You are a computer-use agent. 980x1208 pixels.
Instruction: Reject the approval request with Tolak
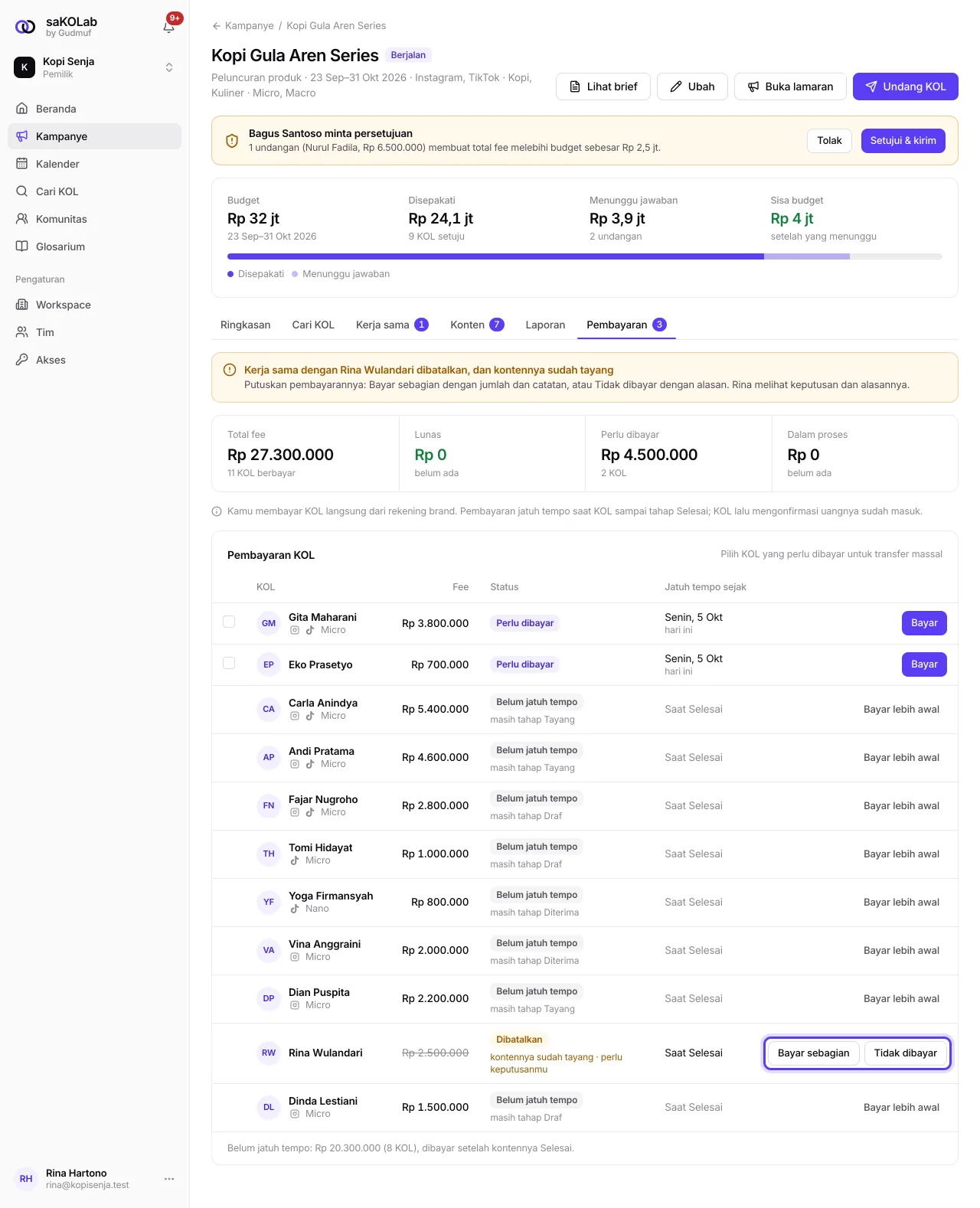[x=829, y=141]
